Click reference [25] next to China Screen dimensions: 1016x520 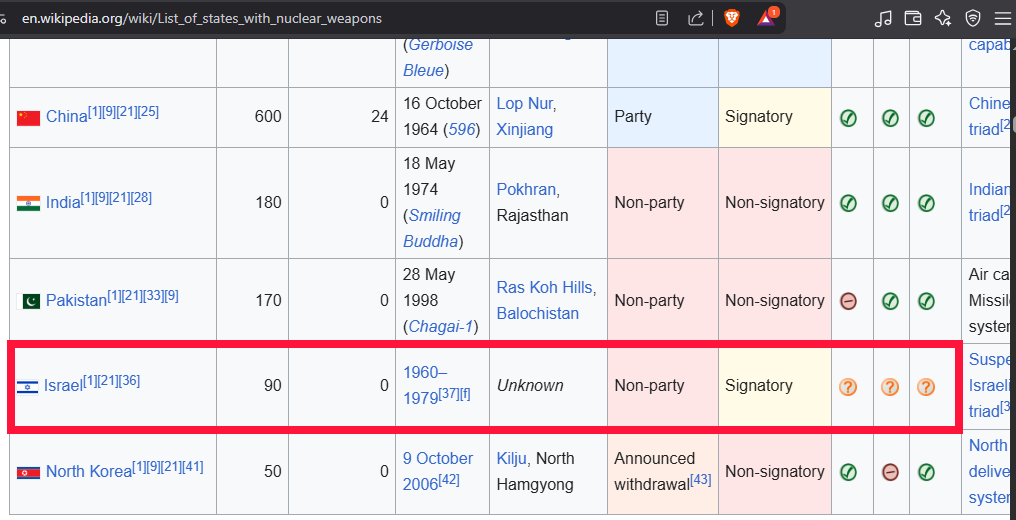(x=148, y=112)
